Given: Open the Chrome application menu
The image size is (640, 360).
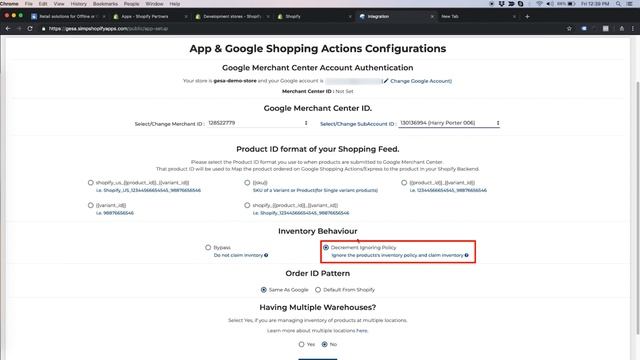Looking at the screenshot, I should (x=9, y=4).
